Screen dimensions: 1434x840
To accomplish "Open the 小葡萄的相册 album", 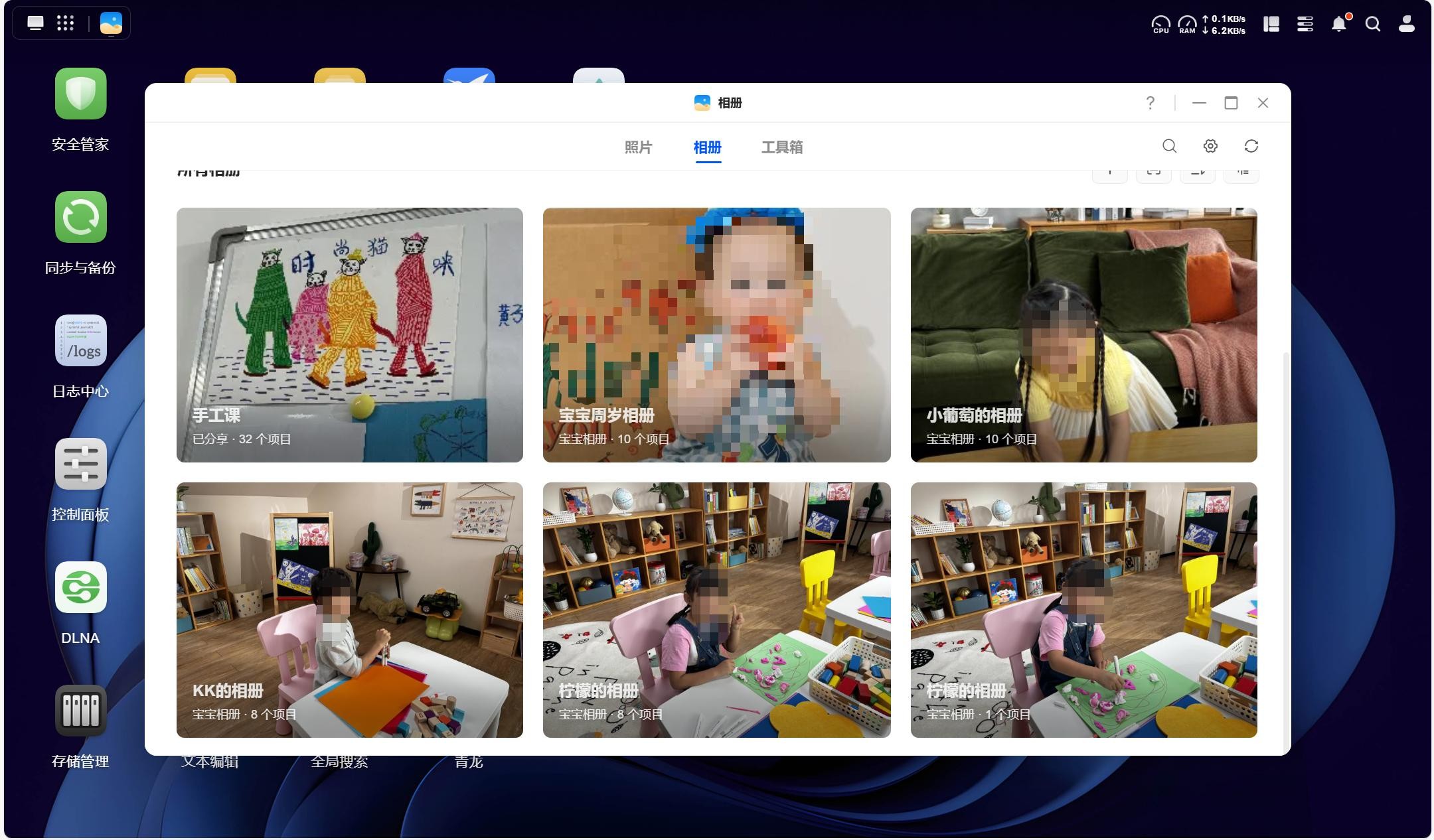I will click(x=1083, y=334).
